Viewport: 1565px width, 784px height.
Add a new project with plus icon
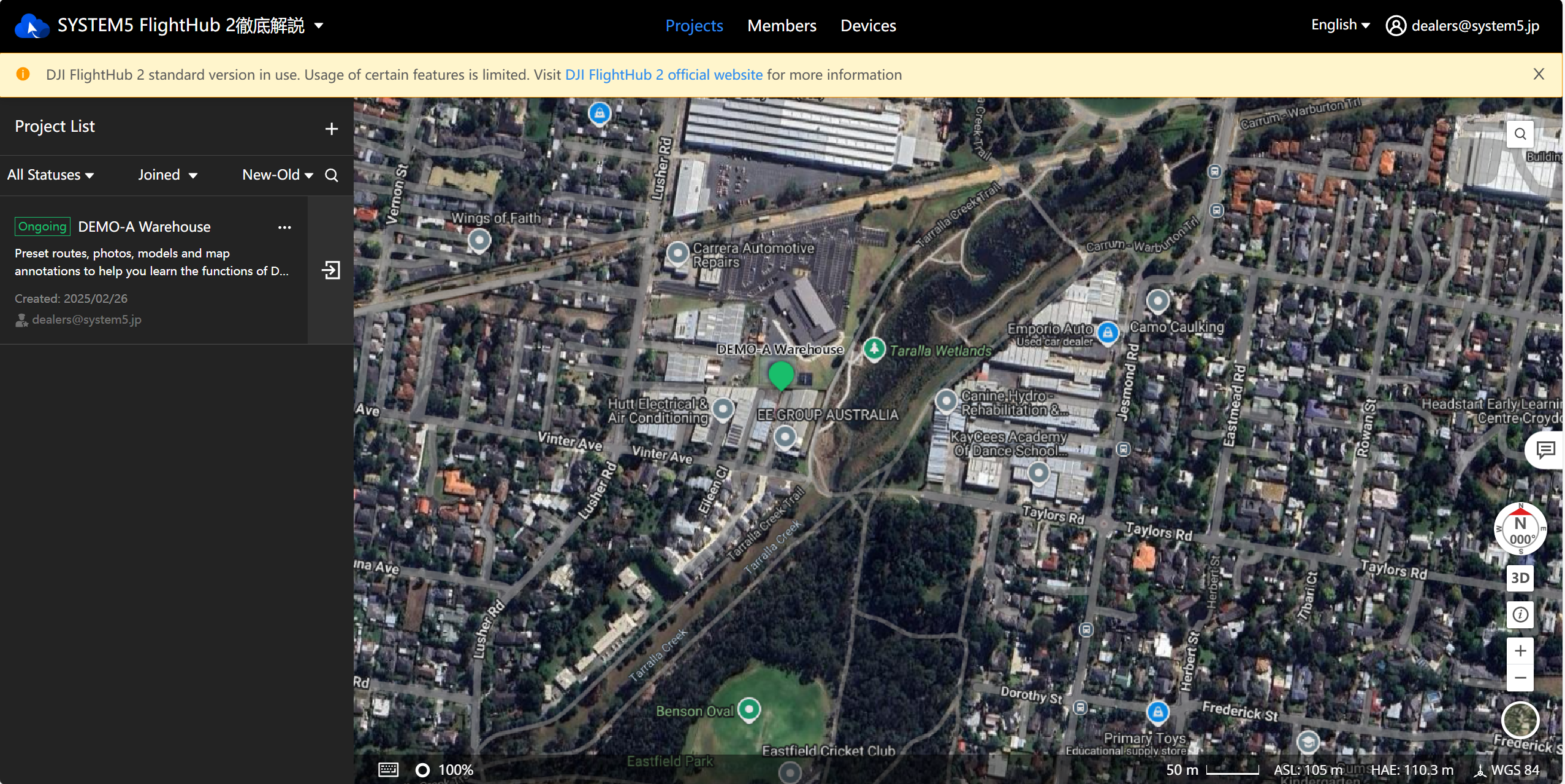tap(332, 129)
